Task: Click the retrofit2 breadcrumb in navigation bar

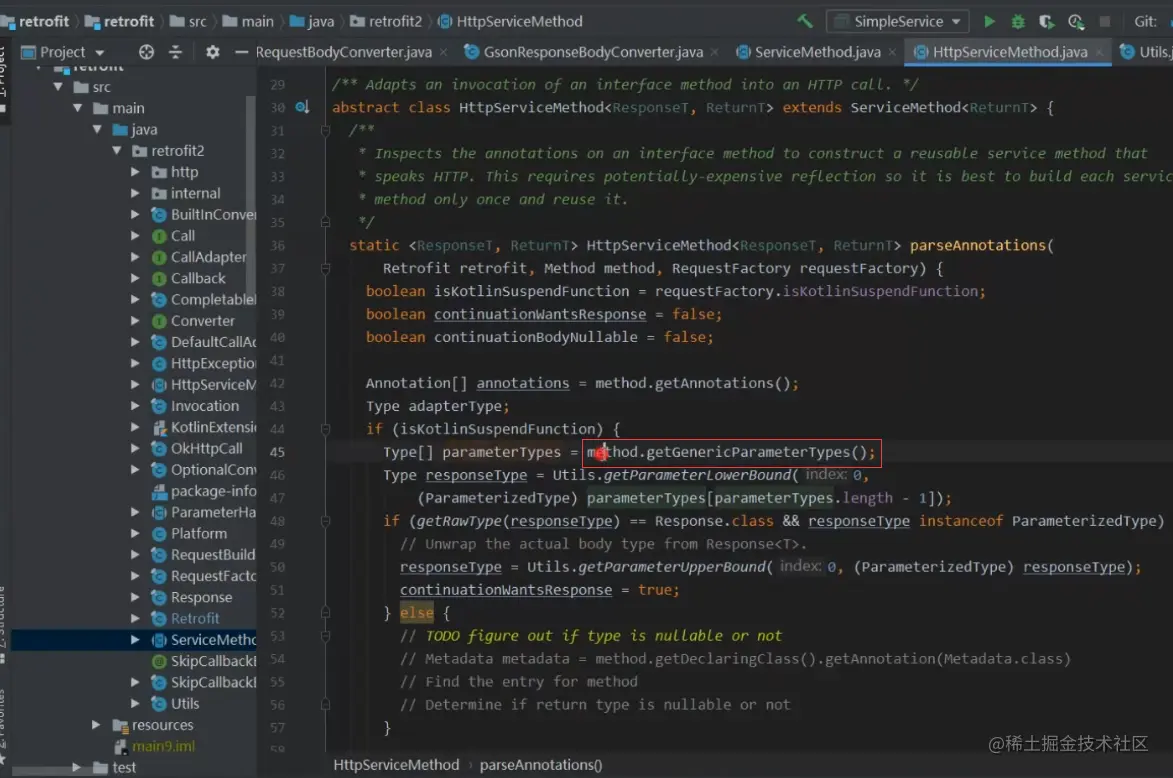Action: [x=395, y=22]
